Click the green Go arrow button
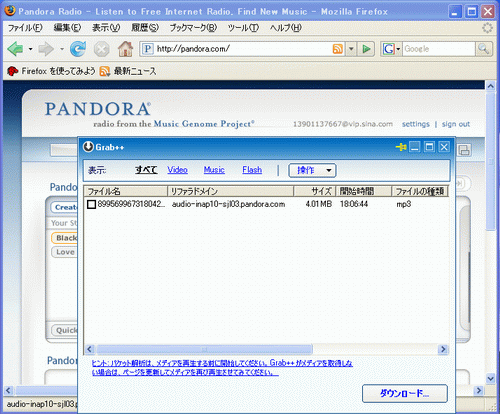The width and height of the screenshot is (500, 414). [x=366, y=49]
